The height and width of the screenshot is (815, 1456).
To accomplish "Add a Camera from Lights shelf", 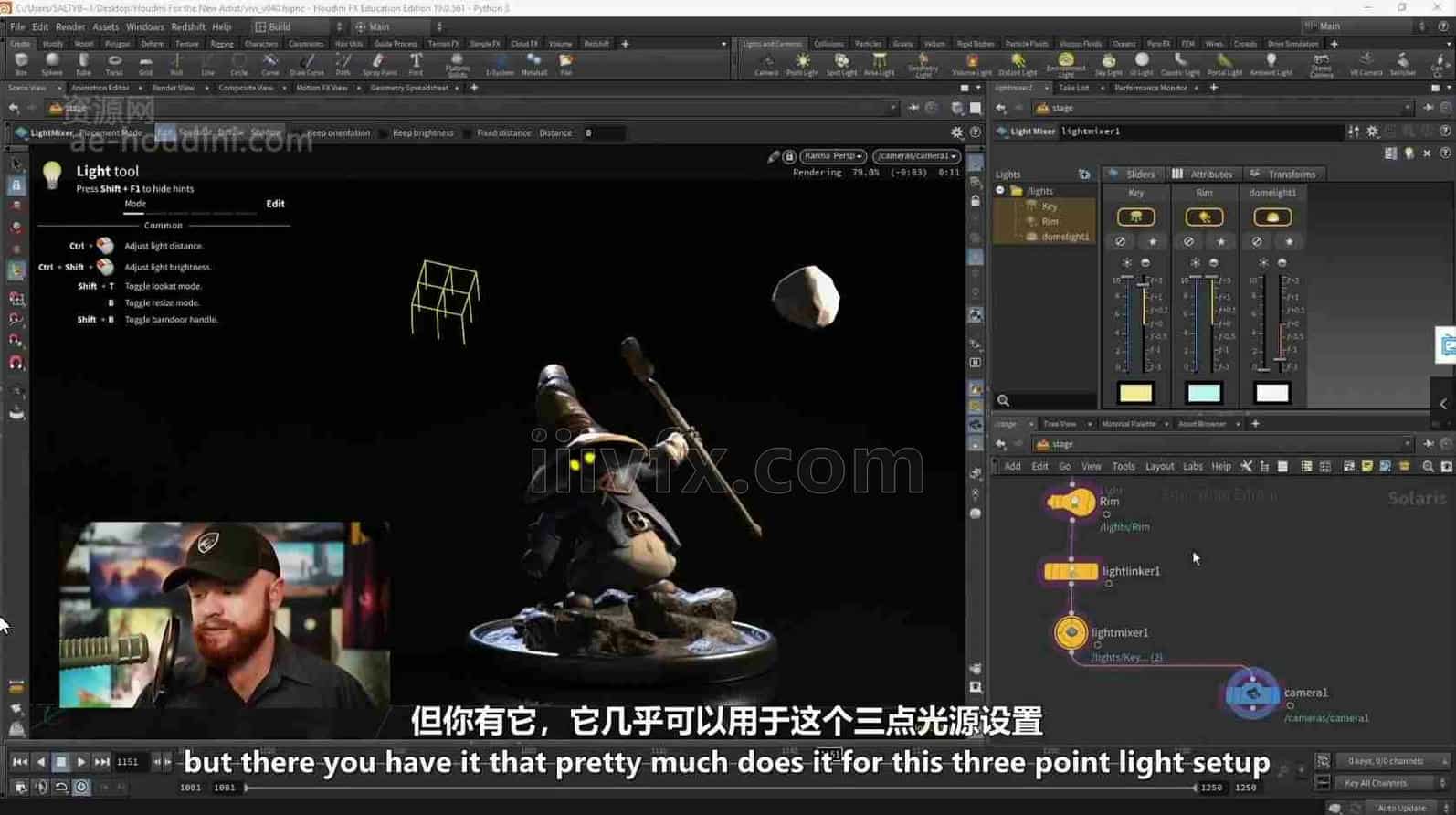I will (x=766, y=64).
